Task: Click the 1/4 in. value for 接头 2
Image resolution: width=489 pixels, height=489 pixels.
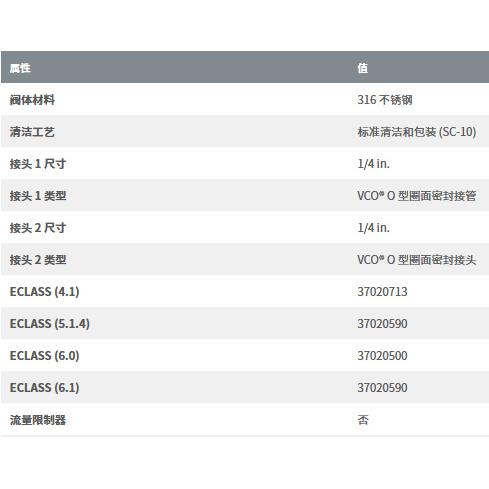Action: (x=373, y=228)
